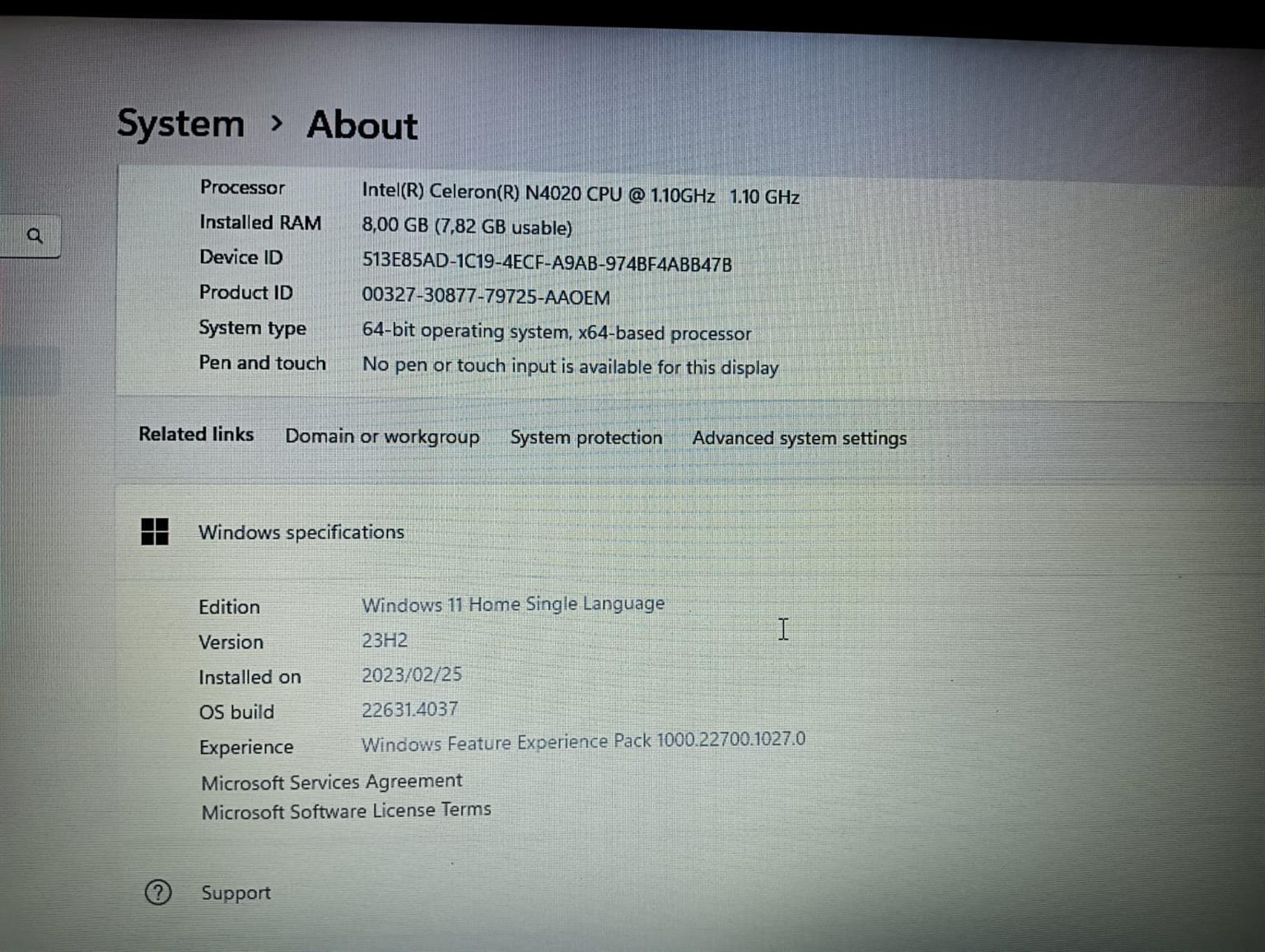Click the OS build number 22631.4037
This screenshot has width=1265, height=952.
tap(410, 709)
